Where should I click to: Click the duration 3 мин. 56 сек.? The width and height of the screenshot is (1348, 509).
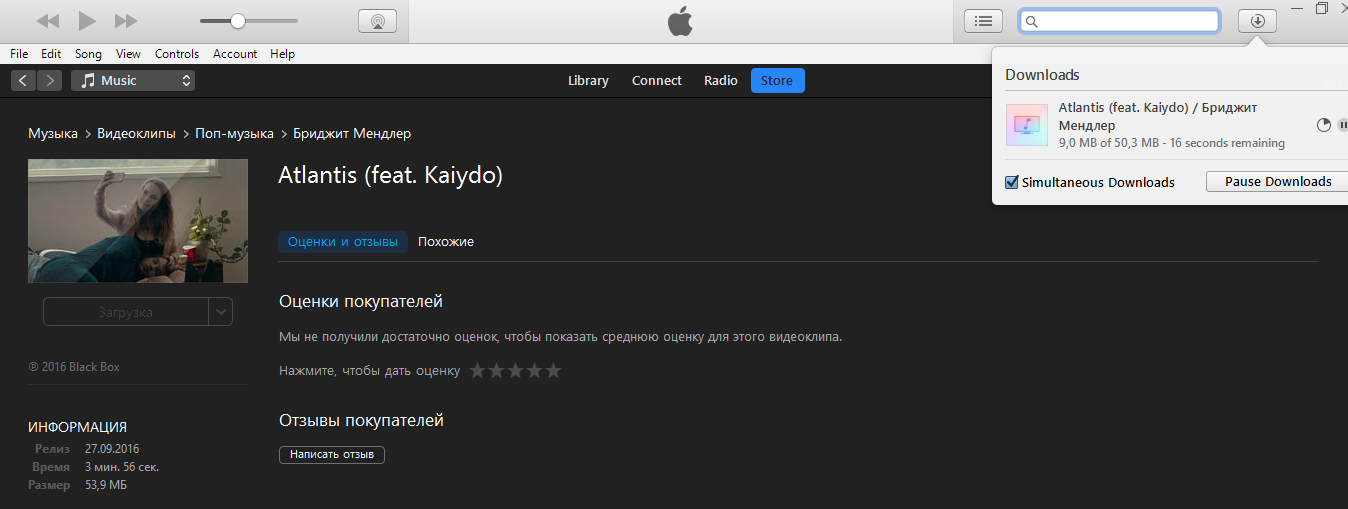pyautogui.click(x=122, y=467)
